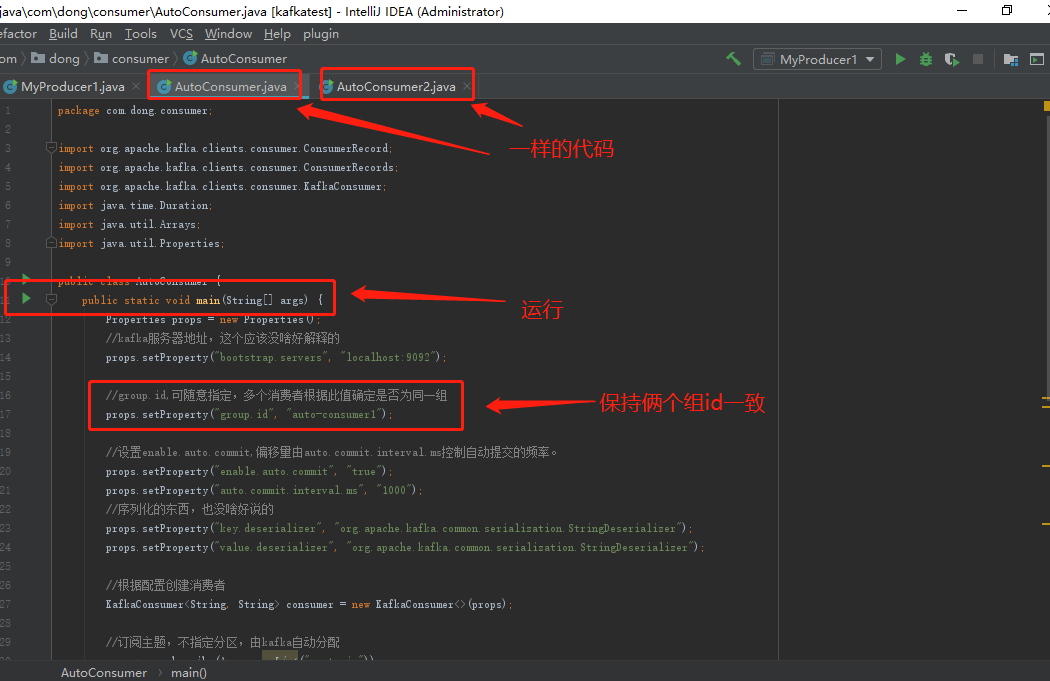Viewport: 1050px width, 681px height.
Task: Open Project Structure folder icon in toolbar
Action: pos(1010,60)
